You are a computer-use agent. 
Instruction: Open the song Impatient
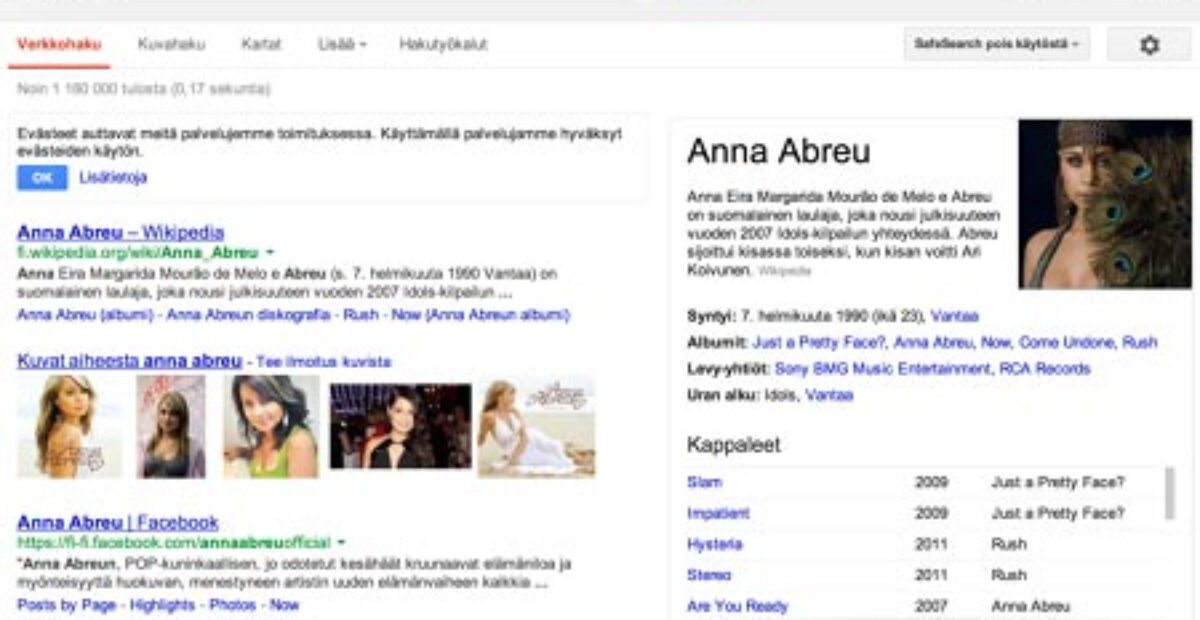pyautogui.click(x=718, y=513)
